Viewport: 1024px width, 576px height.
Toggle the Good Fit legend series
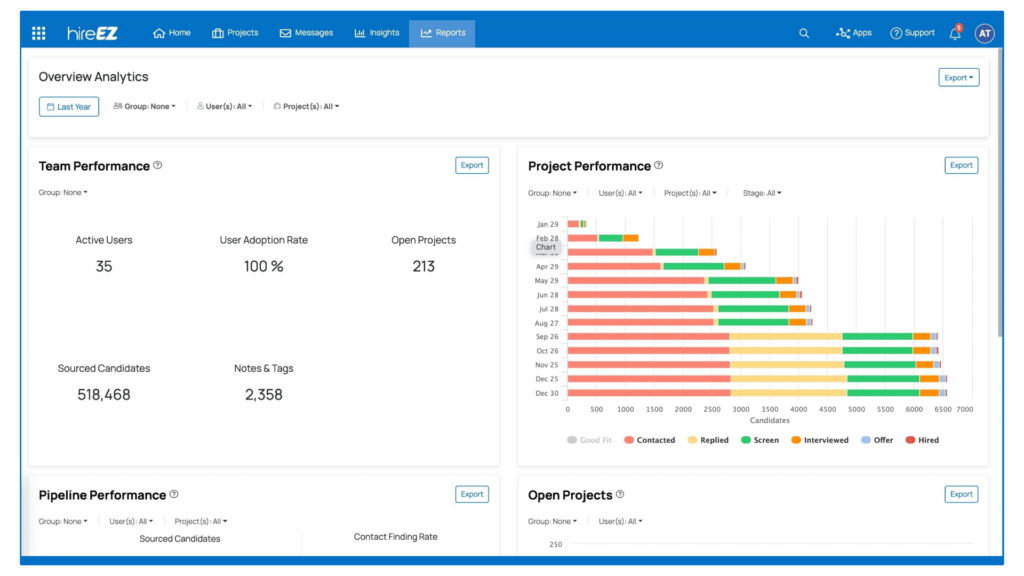coord(589,440)
